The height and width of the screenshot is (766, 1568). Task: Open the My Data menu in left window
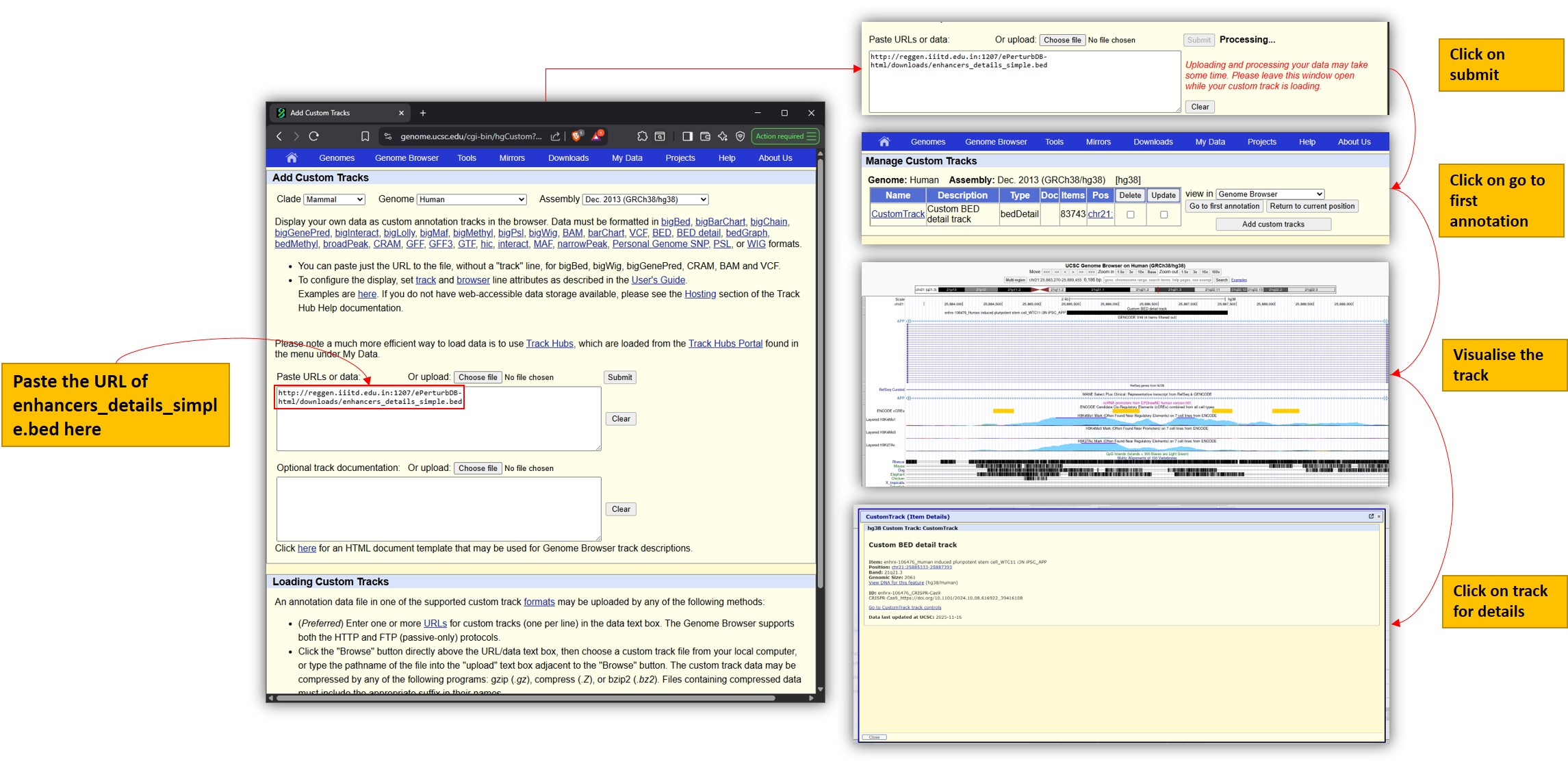(x=626, y=158)
